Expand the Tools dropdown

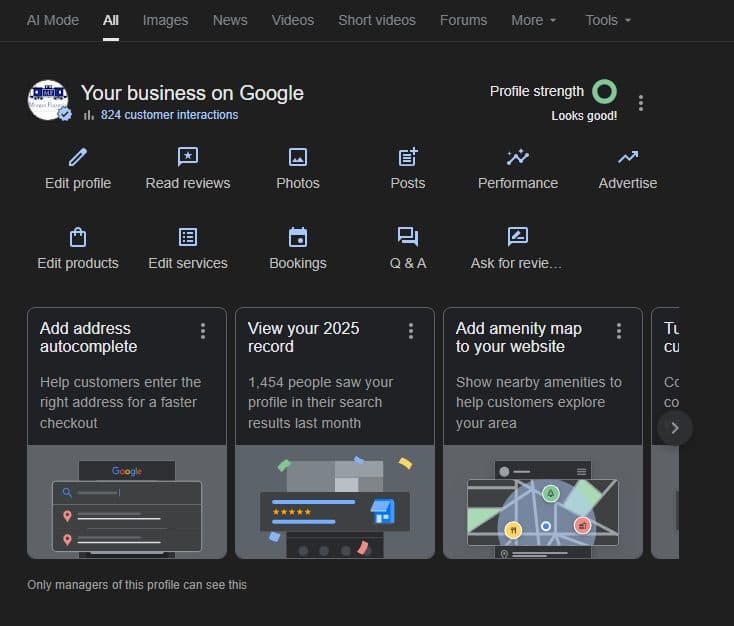tap(608, 20)
